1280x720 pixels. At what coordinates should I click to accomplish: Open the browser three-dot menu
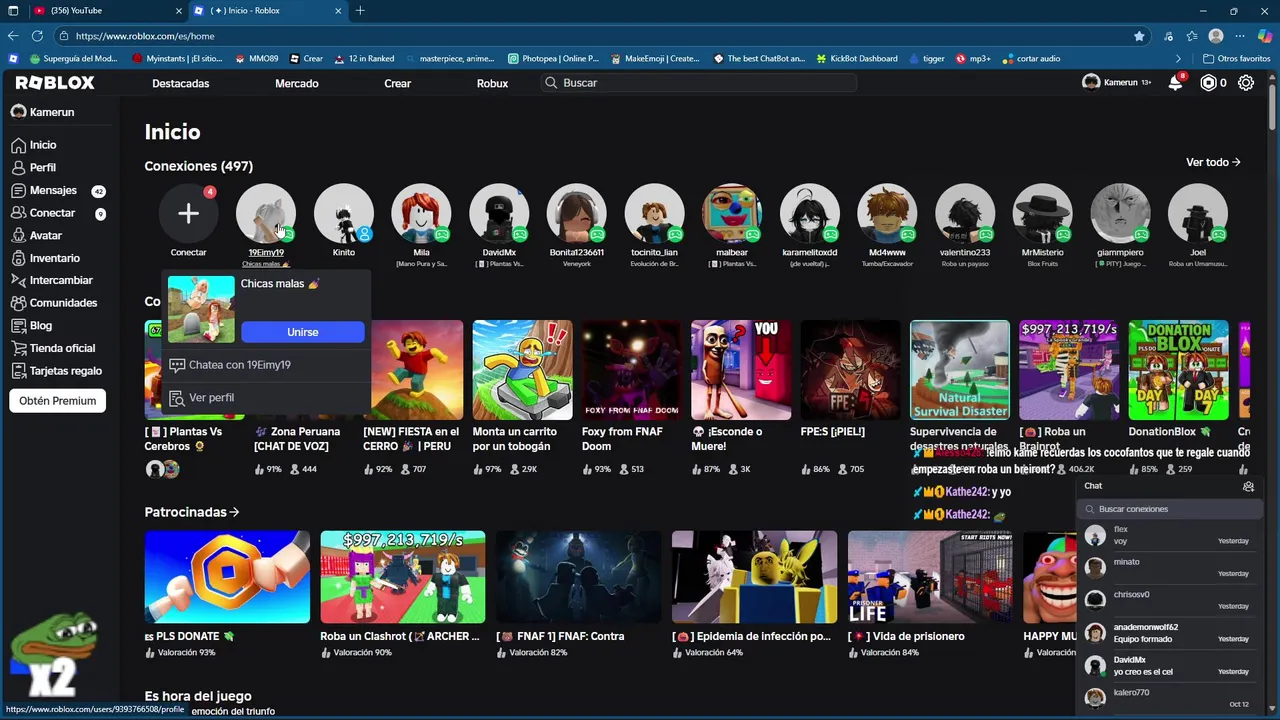1240,36
